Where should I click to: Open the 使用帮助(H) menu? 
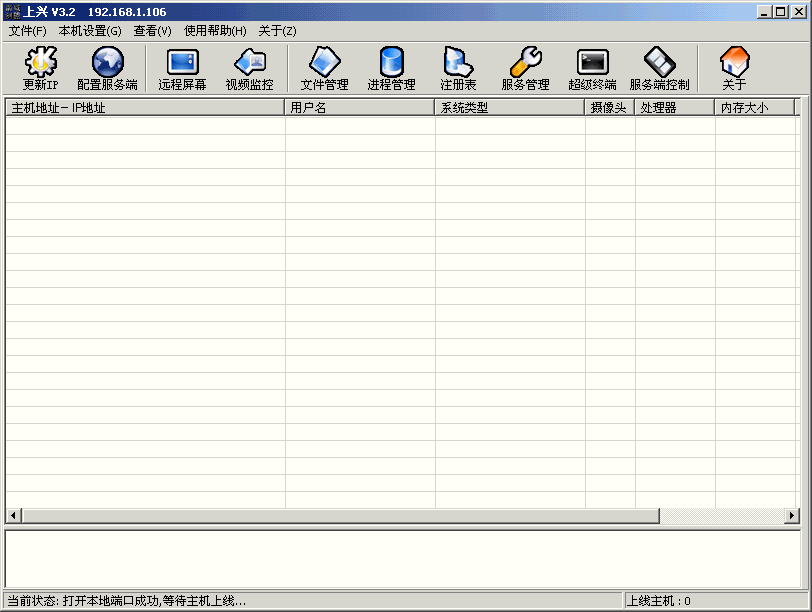click(x=215, y=31)
